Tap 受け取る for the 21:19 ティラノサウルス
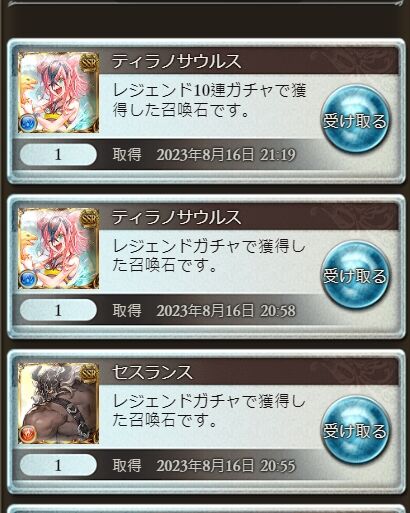 tap(355, 119)
